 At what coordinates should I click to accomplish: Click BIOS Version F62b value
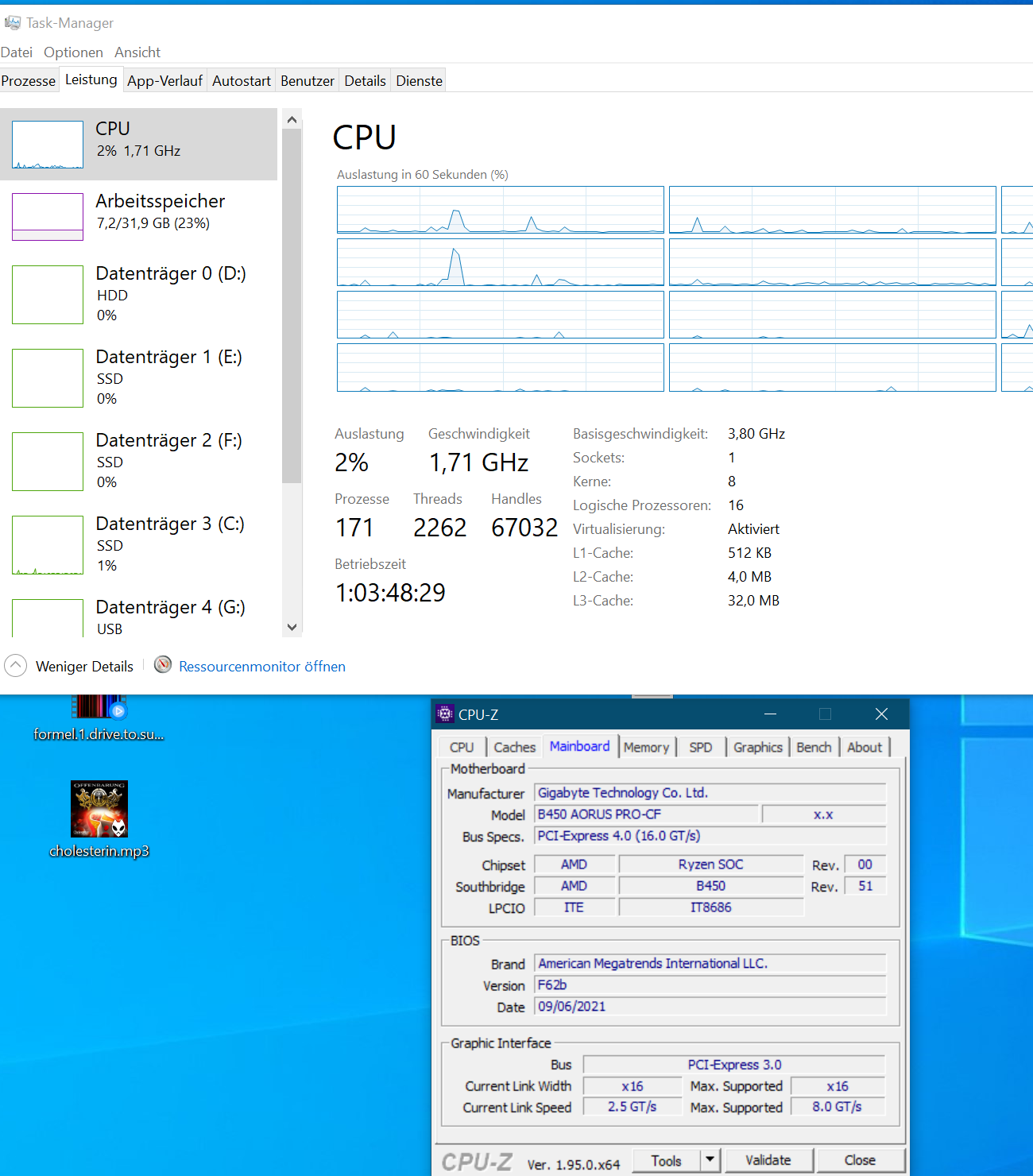pos(710,985)
